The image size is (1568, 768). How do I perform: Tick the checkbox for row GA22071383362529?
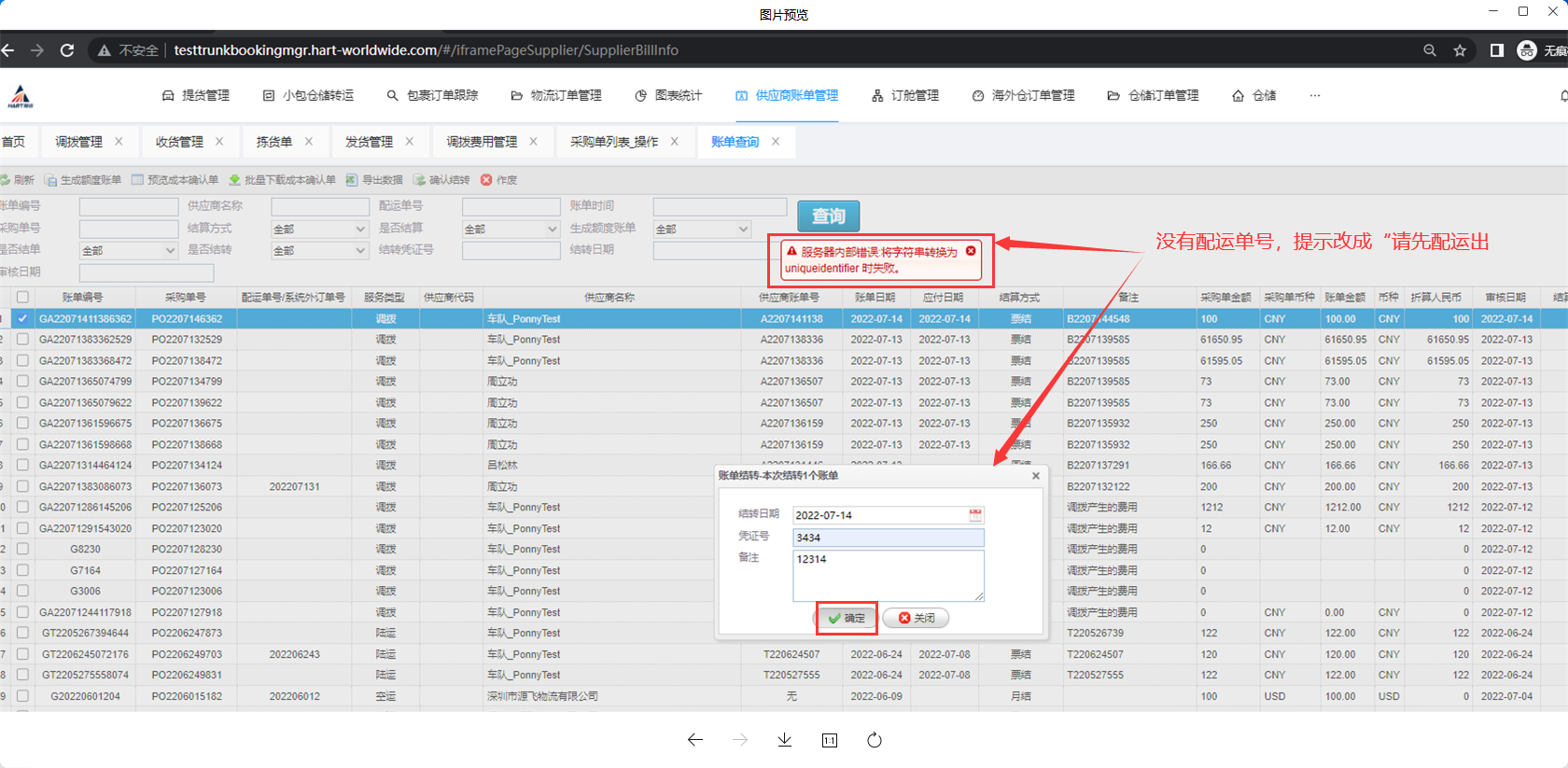coord(22,340)
